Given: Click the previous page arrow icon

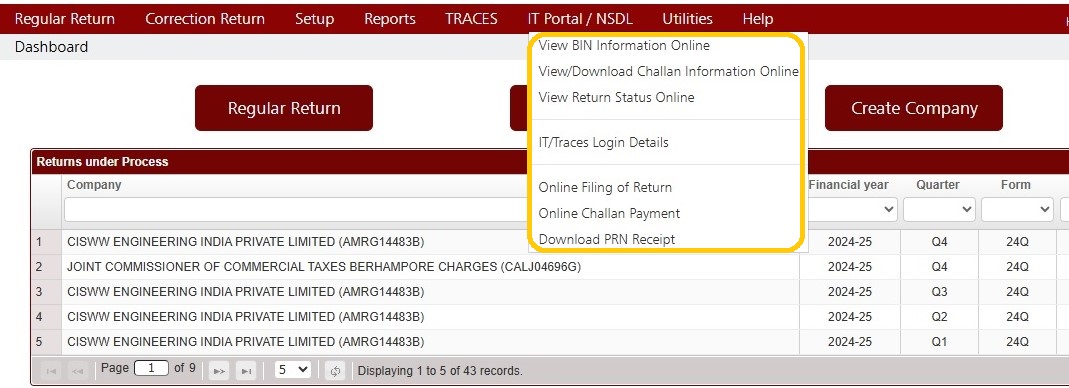Looking at the screenshot, I should [x=77, y=371].
